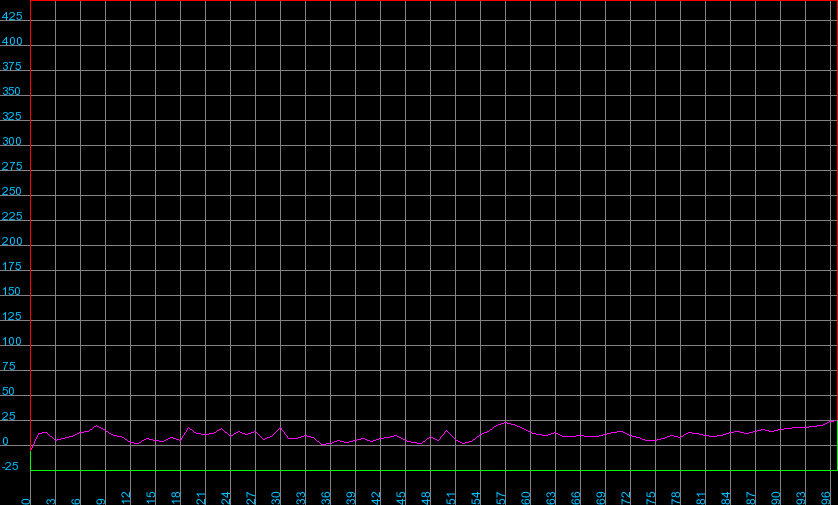Select the x-axis value 78
This screenshot has width=838, height=505.
[677, 498]
